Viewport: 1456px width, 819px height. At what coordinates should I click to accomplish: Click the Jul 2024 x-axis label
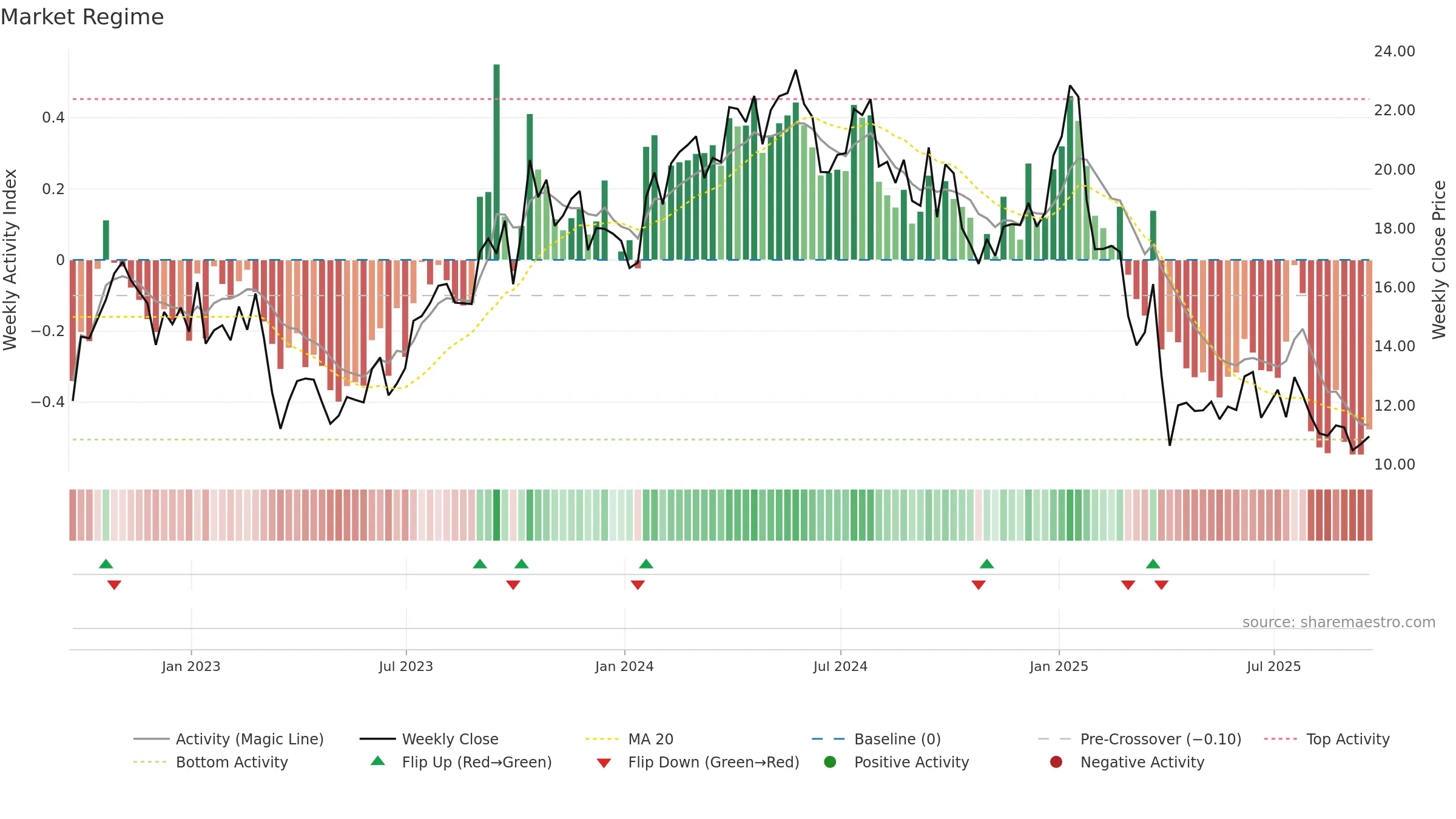tap(840, 666)
